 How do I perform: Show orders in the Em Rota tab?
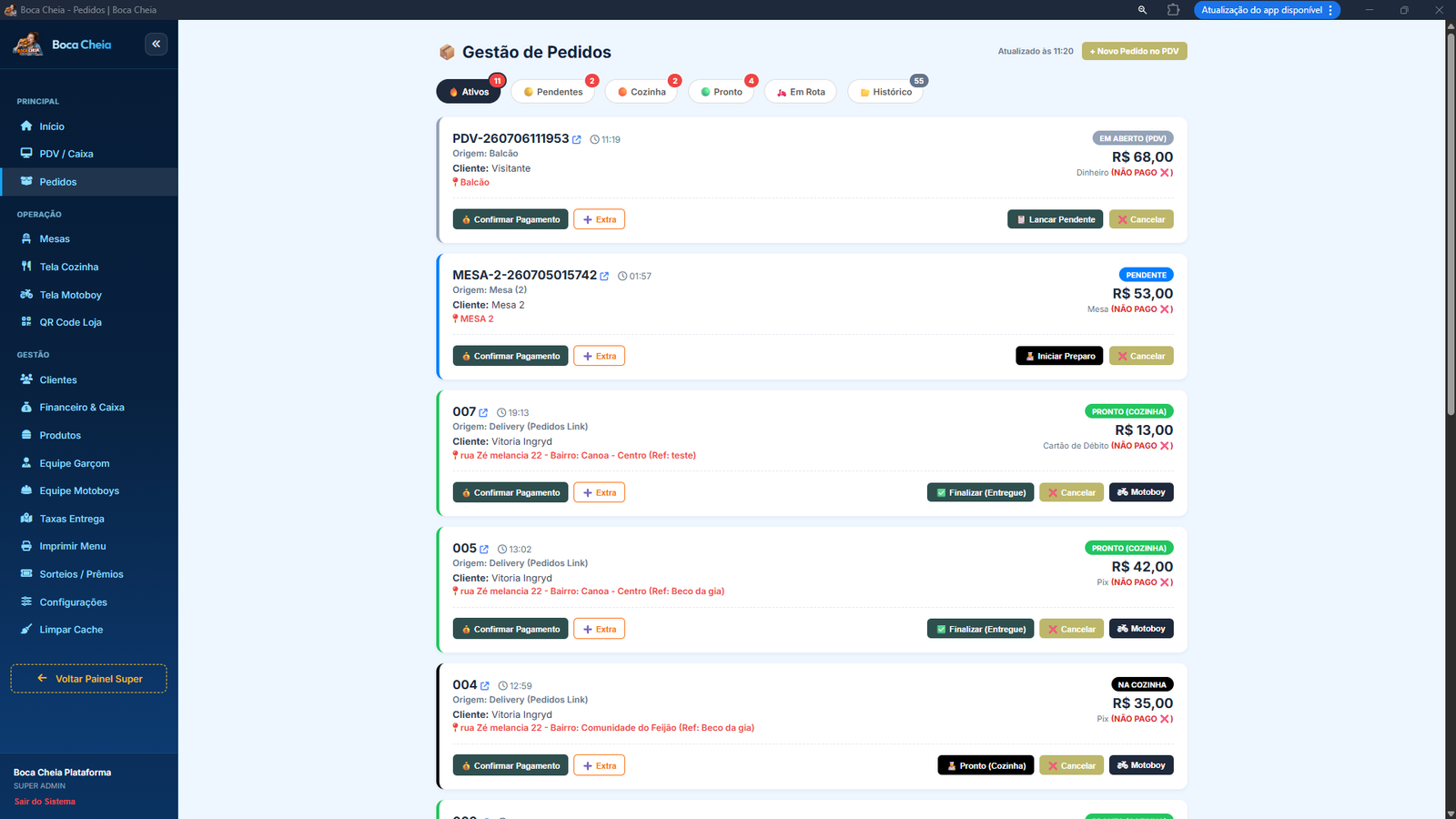point(801,92)
